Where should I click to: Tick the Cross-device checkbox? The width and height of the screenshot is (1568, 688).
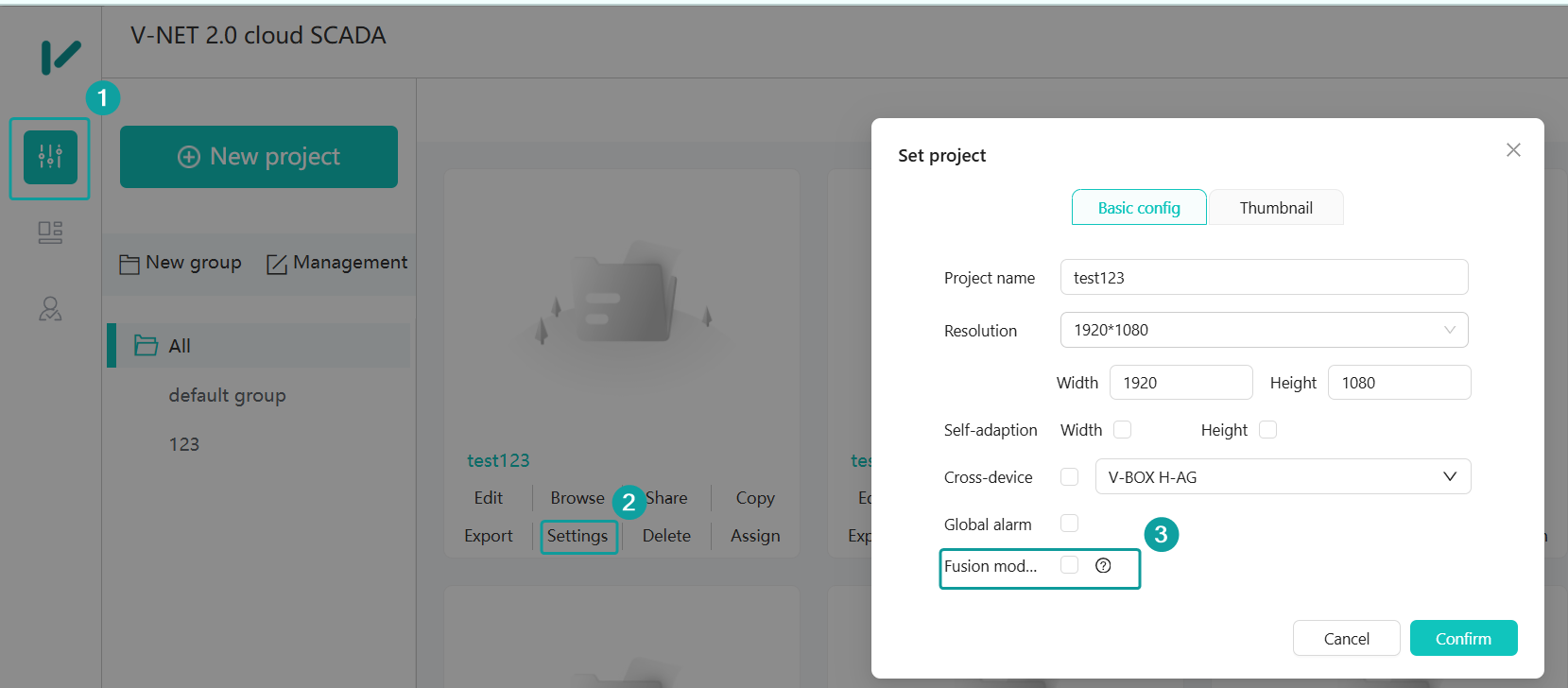pos(1069,477)
